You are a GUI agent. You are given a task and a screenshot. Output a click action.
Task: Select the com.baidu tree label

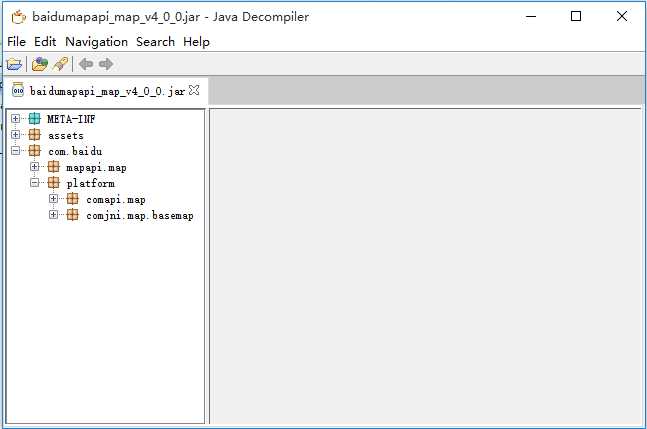75,151
